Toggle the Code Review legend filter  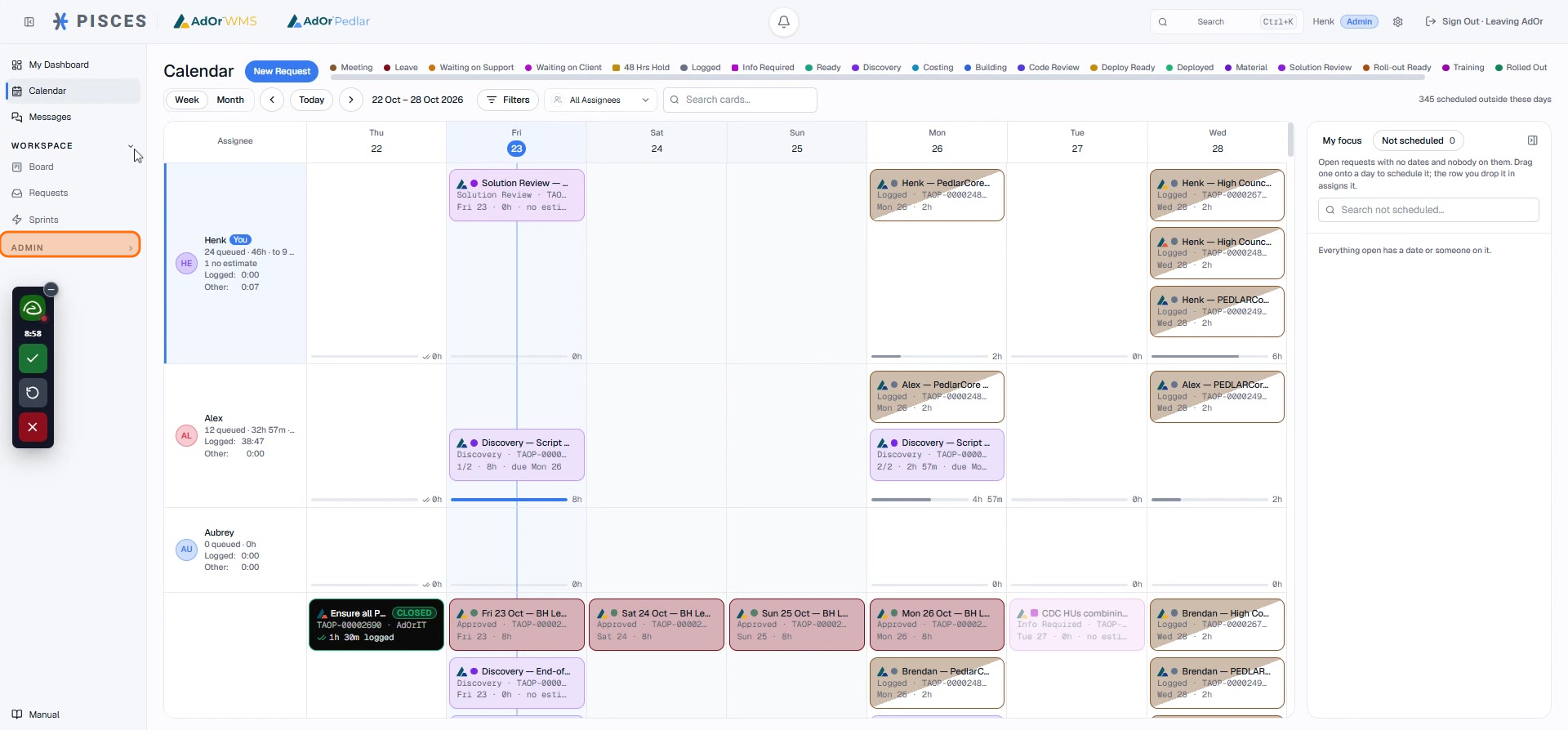tap(1048, 68)
